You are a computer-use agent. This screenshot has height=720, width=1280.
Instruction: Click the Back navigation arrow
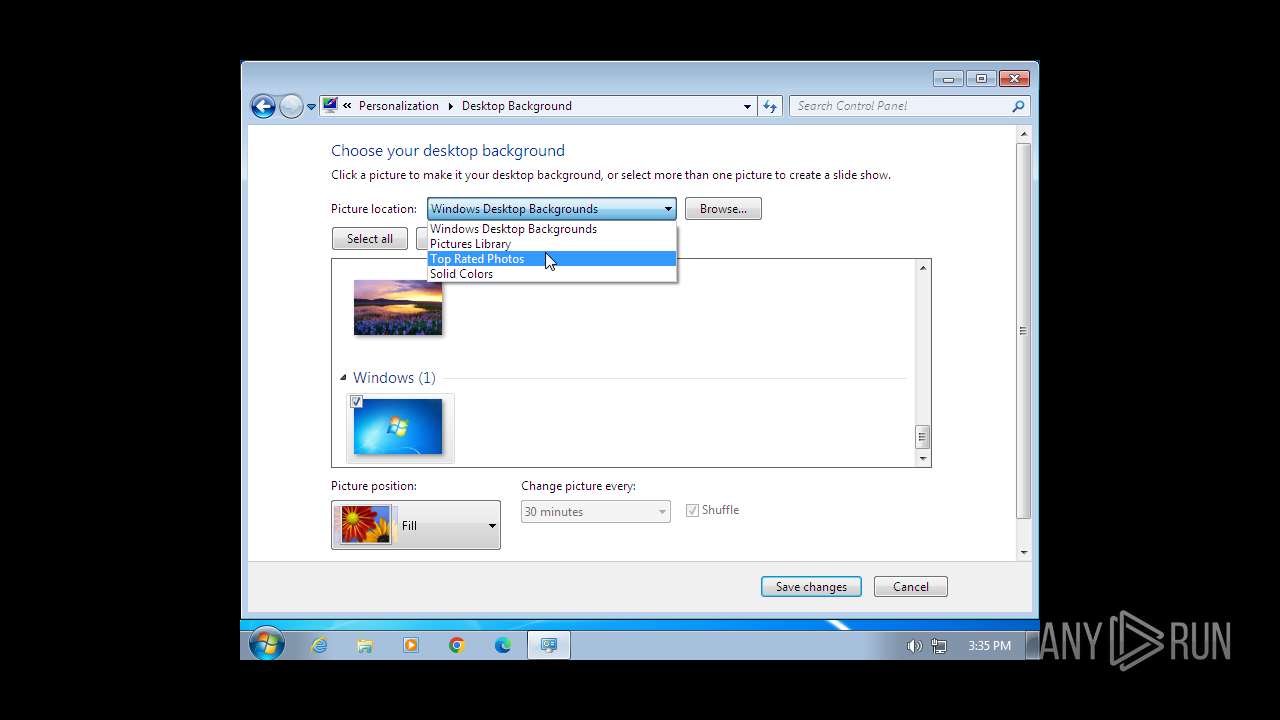pos(263,106)
